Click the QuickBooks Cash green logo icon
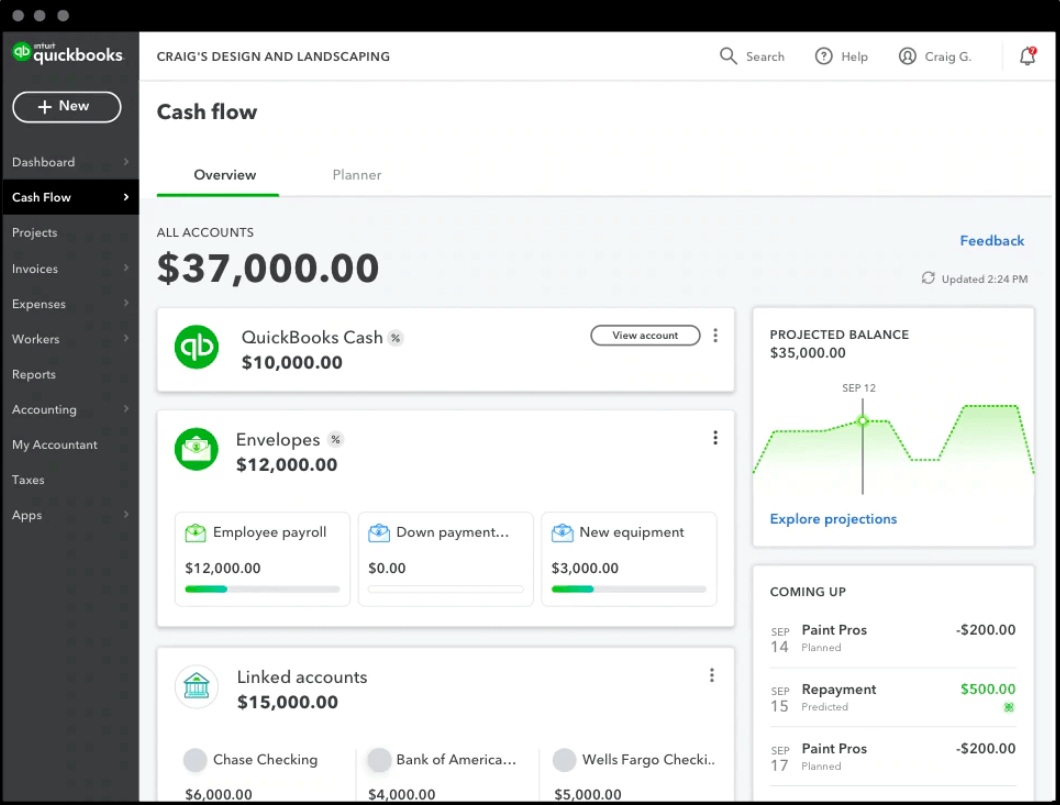The width and height of the screenshot is (1060, 805). point(196,347)
